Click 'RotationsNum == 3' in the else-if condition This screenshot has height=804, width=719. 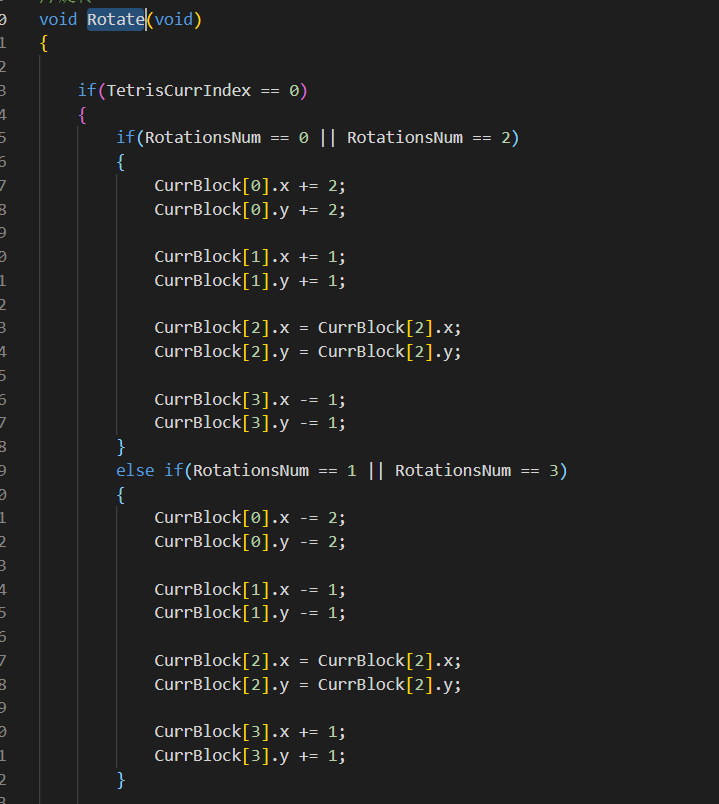point(477,471)
